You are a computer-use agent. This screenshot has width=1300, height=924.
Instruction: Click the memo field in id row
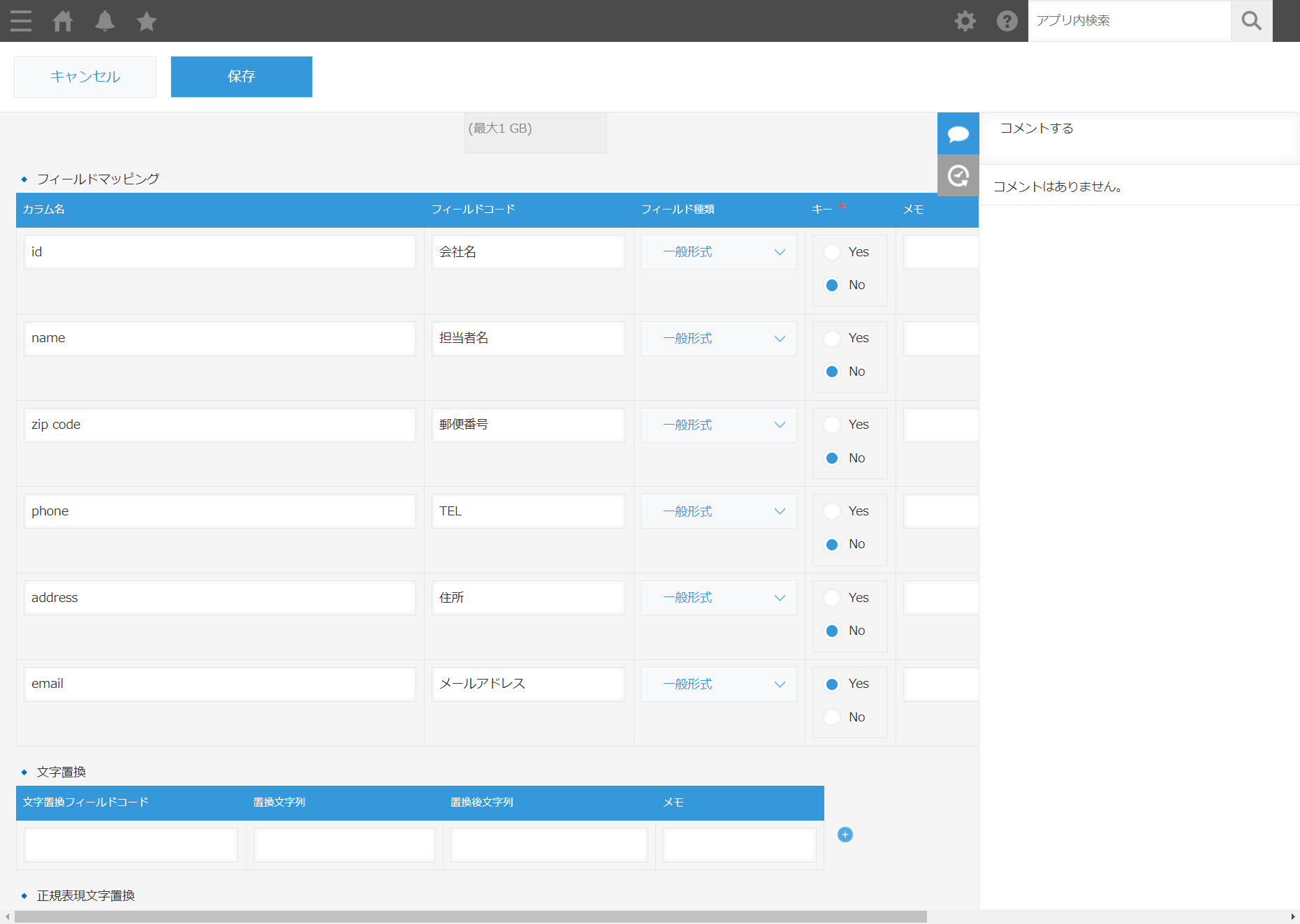pos(941,252)
